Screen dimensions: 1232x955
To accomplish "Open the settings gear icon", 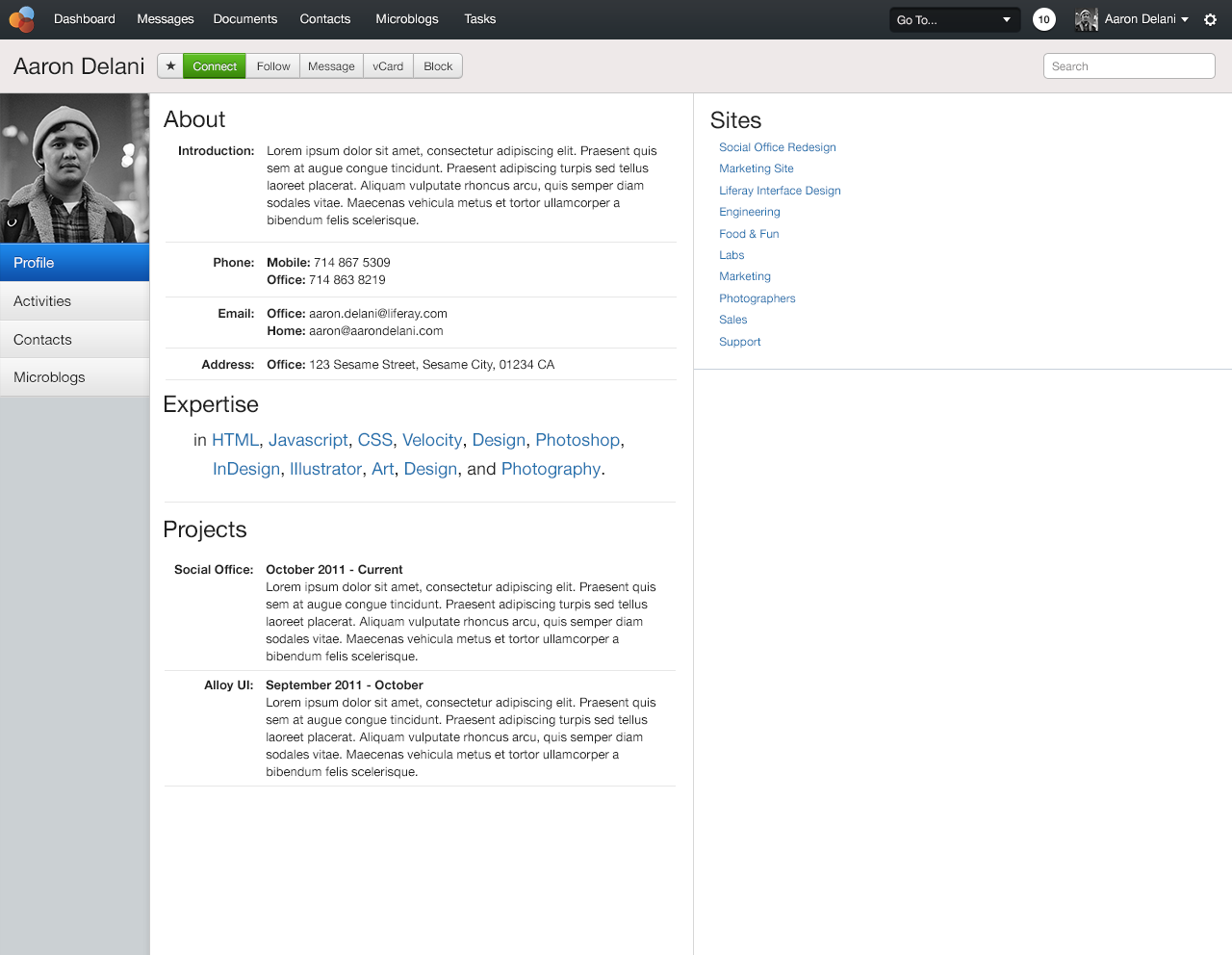I will pyautogui.click(x=1210, y=19).
